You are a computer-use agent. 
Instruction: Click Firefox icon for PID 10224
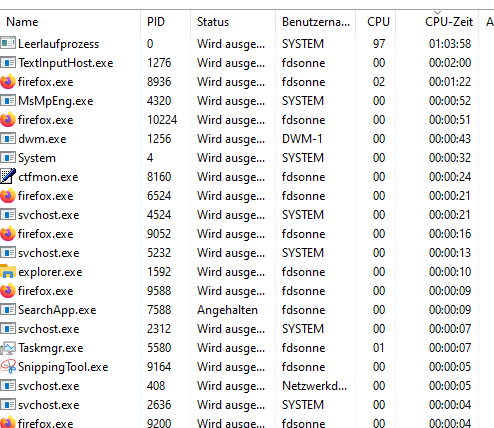(x=8, y=120)
